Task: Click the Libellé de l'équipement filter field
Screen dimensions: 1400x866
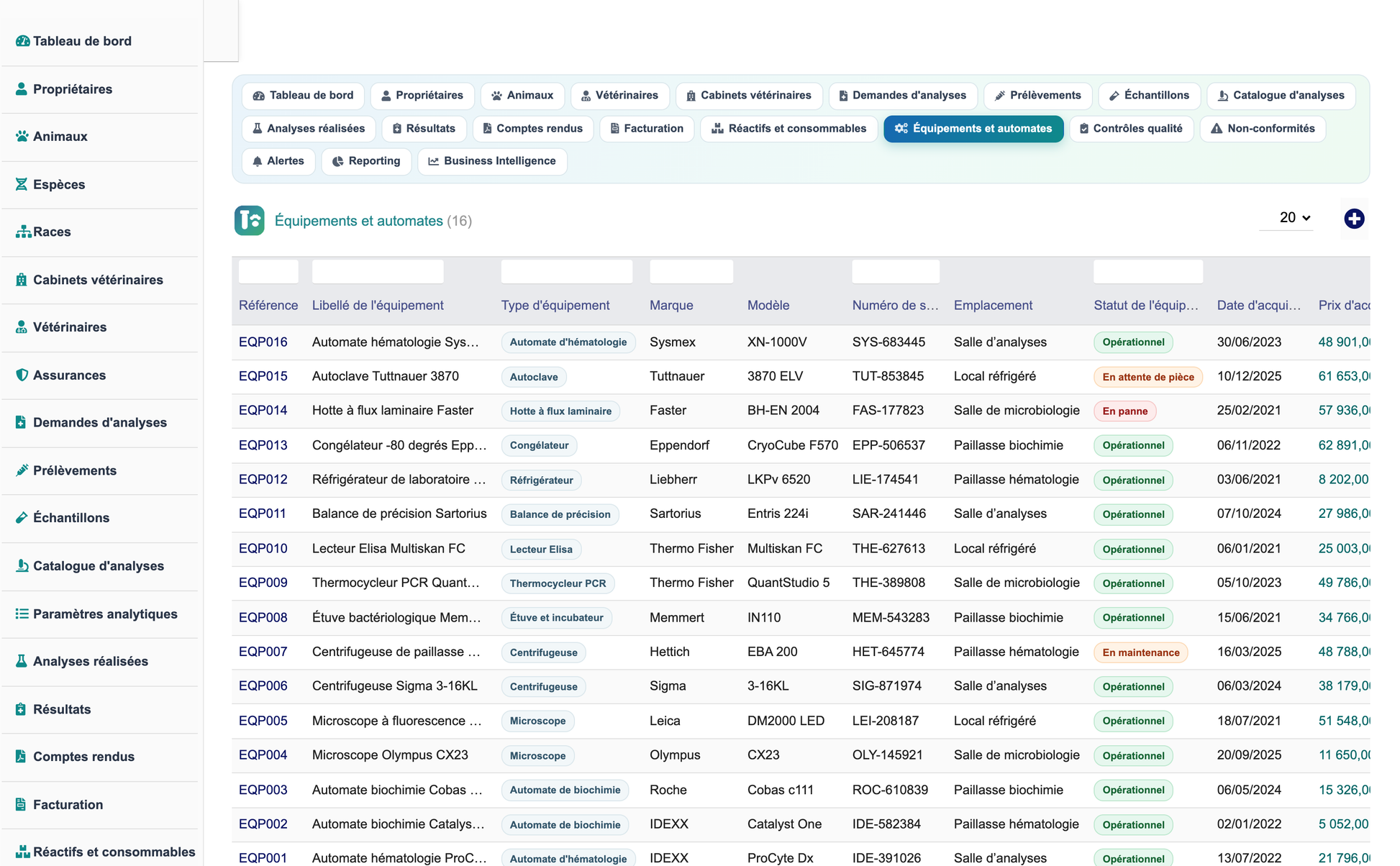Action: pyautogui.click(x=378, y=271)
